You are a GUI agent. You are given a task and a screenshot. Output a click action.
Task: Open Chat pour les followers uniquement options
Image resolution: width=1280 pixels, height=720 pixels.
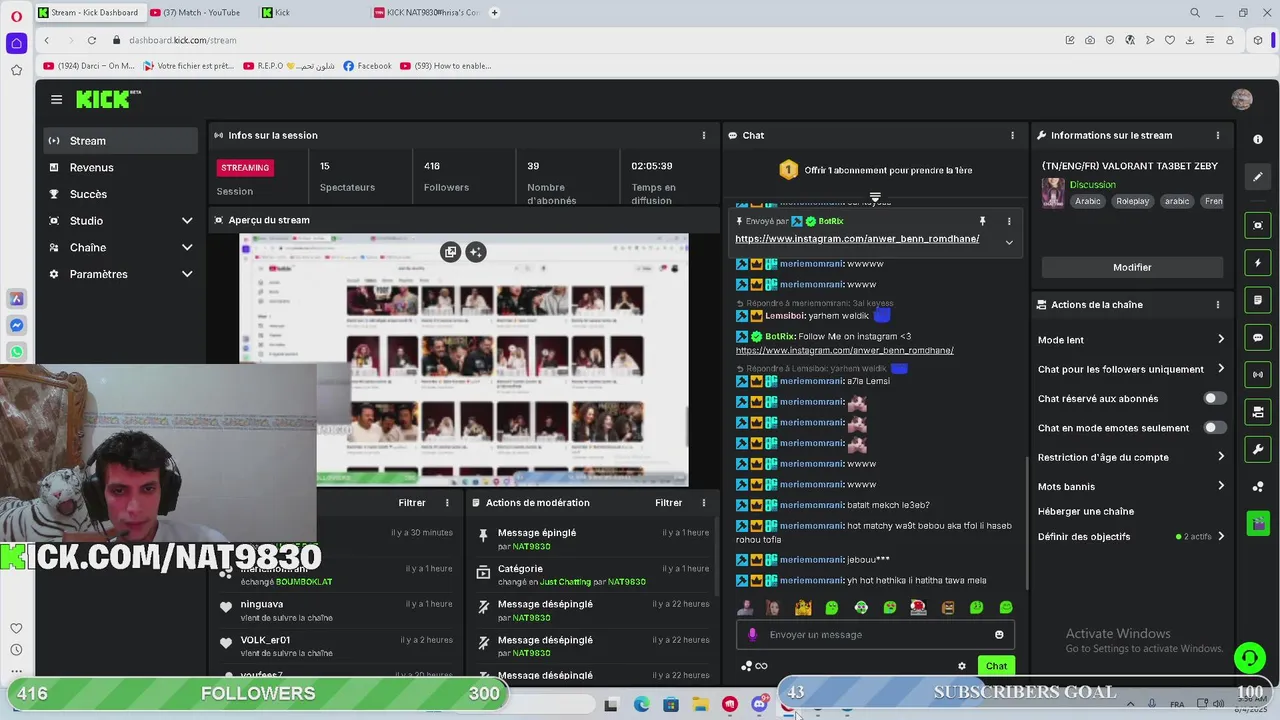pos(1131,369)
